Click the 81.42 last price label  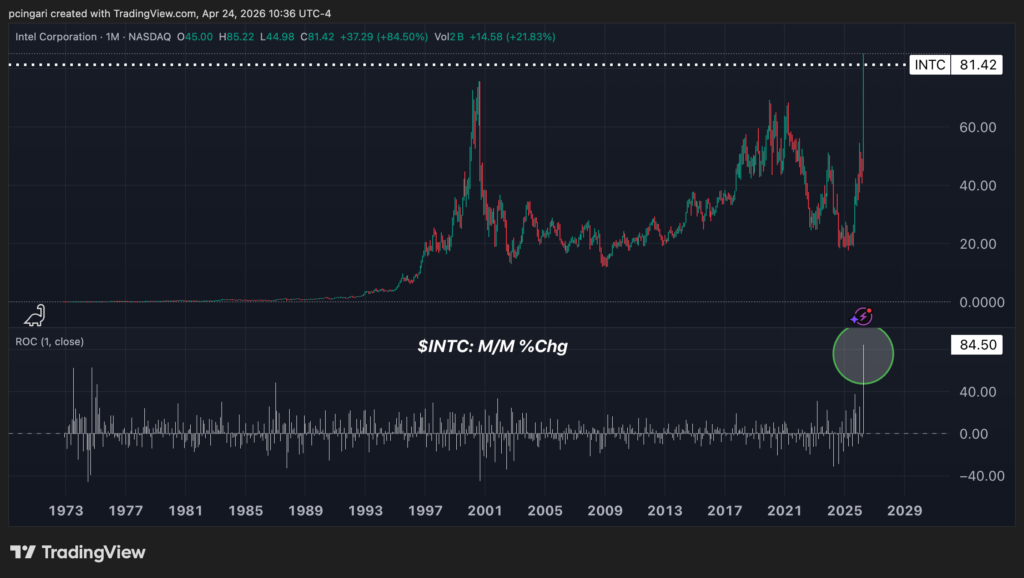tap(977, 65)
